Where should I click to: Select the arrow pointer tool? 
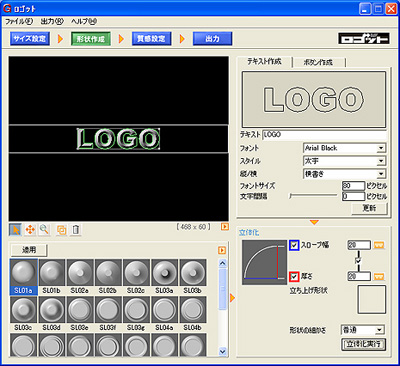[15, 230]
